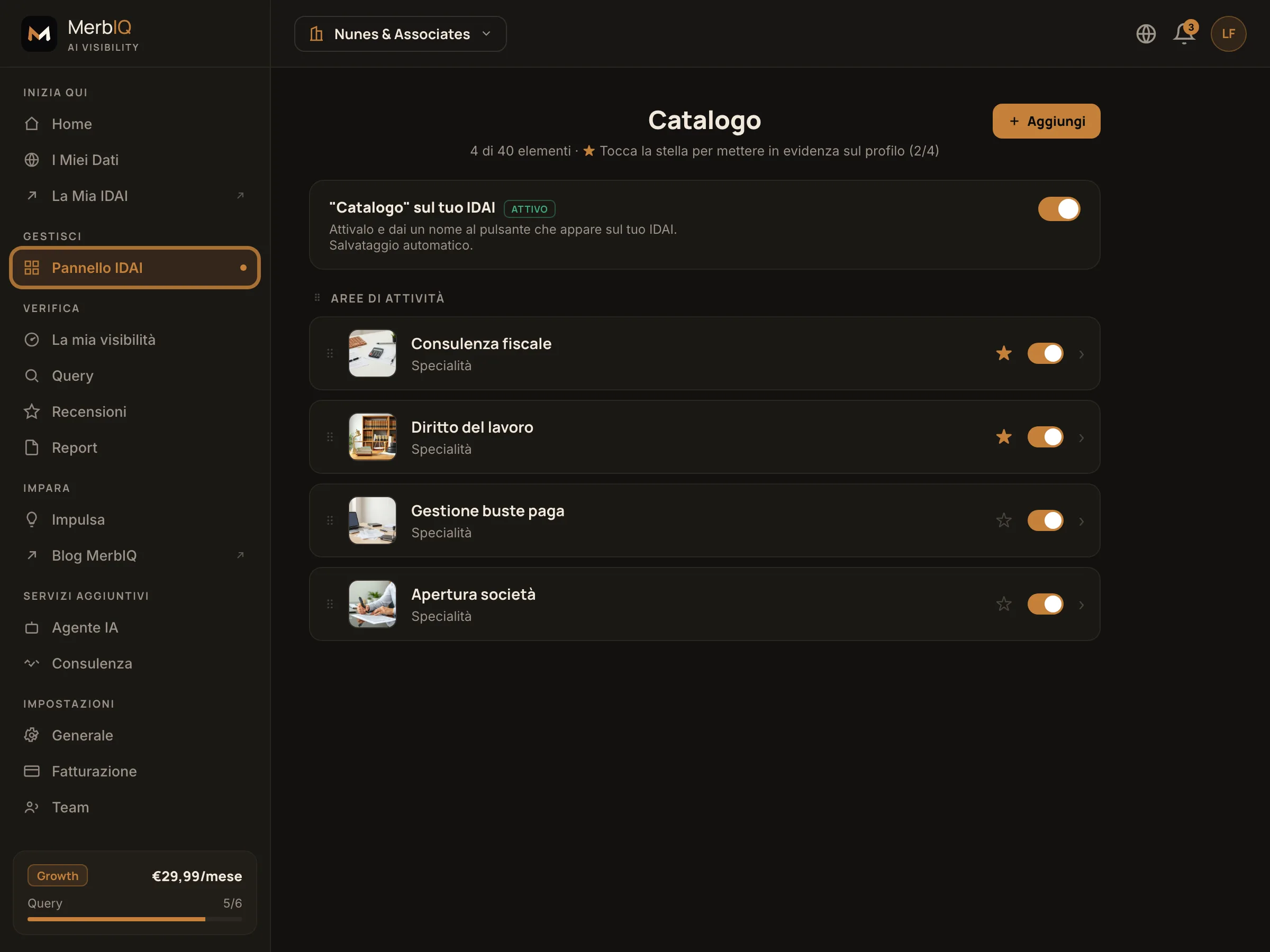The height and width of the screenshot is (952, 1270).
Task: Grab the drag handle of Consulenza fiscale
Action: click(330, 353)
